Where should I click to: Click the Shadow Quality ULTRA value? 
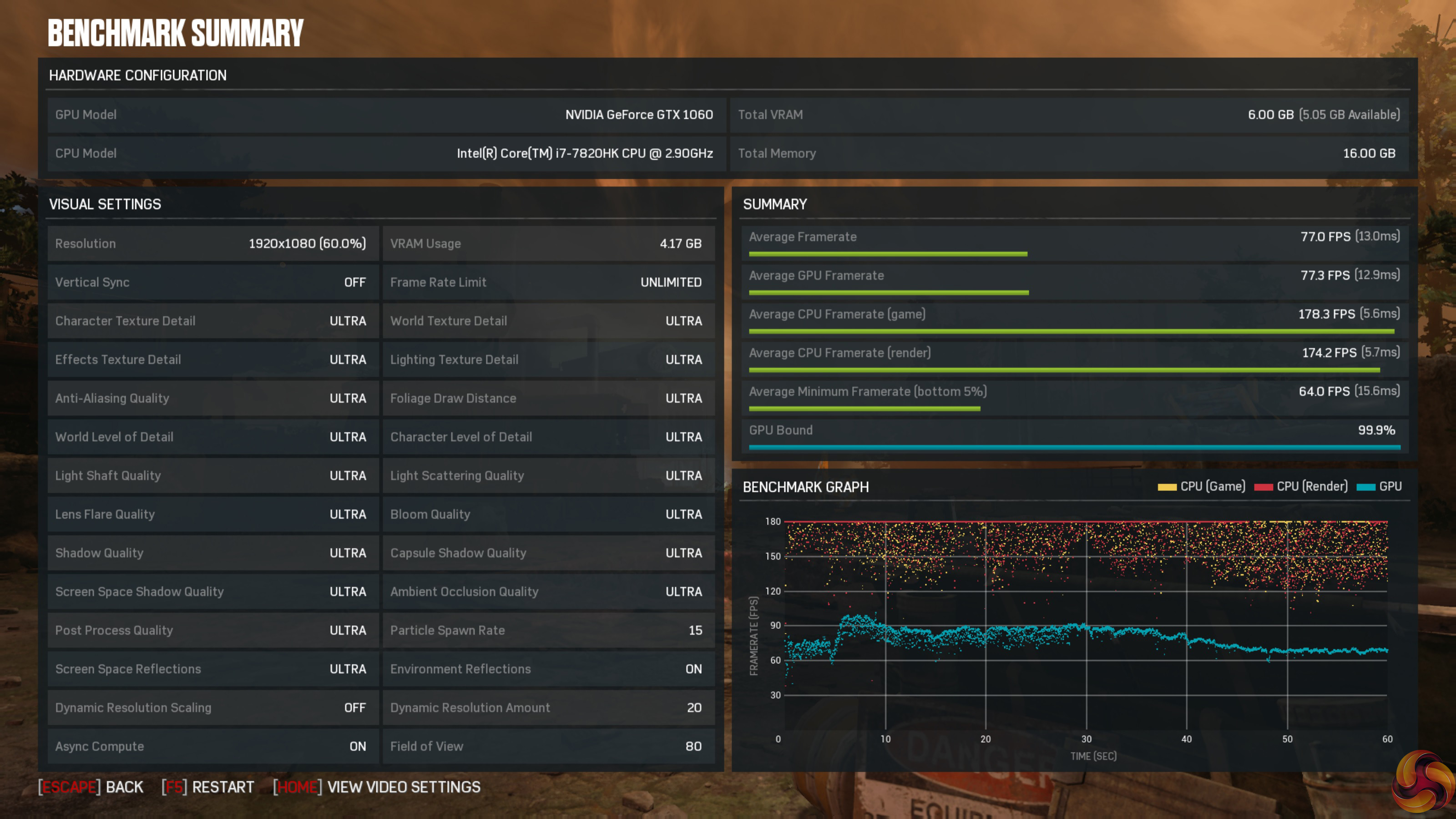click(x=348, y=553)
